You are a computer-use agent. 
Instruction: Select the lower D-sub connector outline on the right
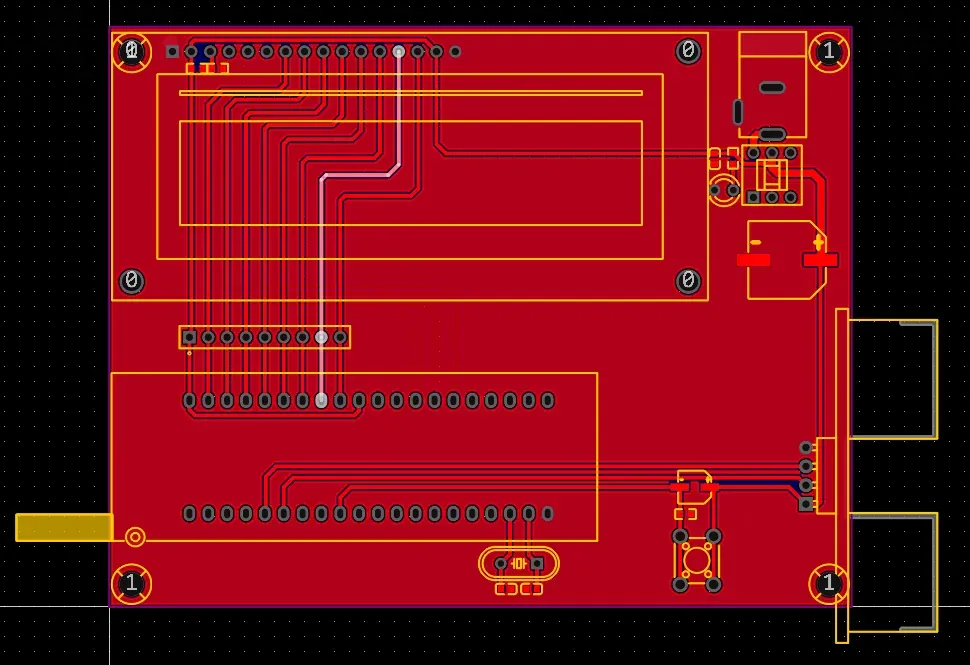pyautogui.click(x=893, y=573)
